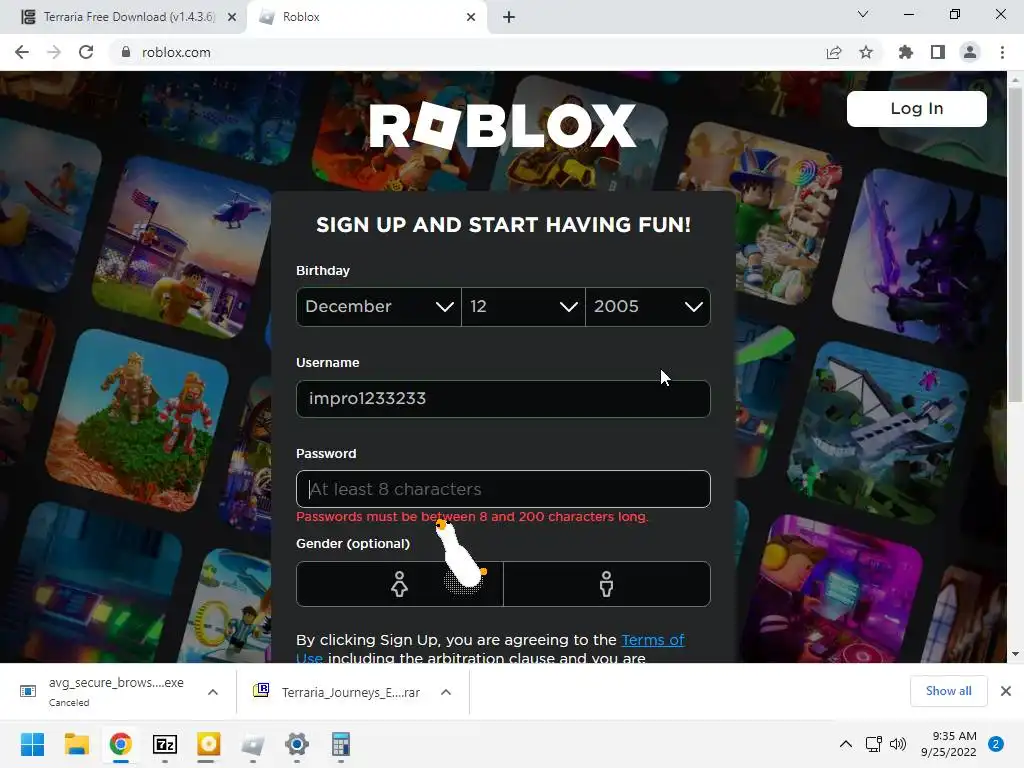Click the SIGN UP AND START HAVING FUN heading
1024x768 pixels.
coord(503,225)
